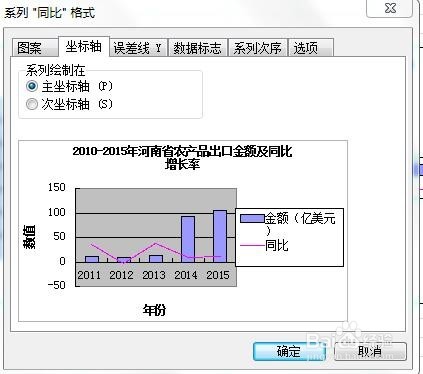Viewport: 423px width, 374px height.
Task: Select the 主坐标轴 (P) radio button
Action: point(32,86)
